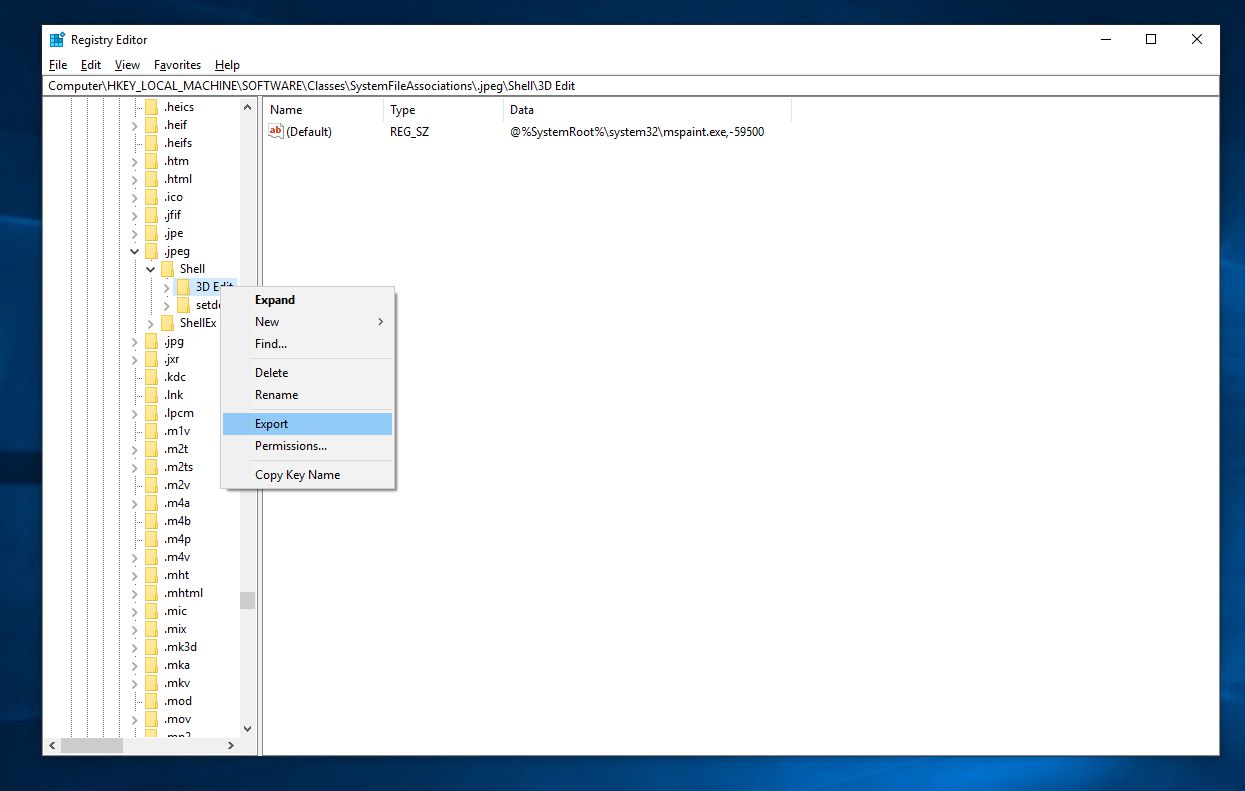This screenshot has height=791, width=1245.
Task: Open the File menu
Action: pyautogui.click(x=58, y=65)
